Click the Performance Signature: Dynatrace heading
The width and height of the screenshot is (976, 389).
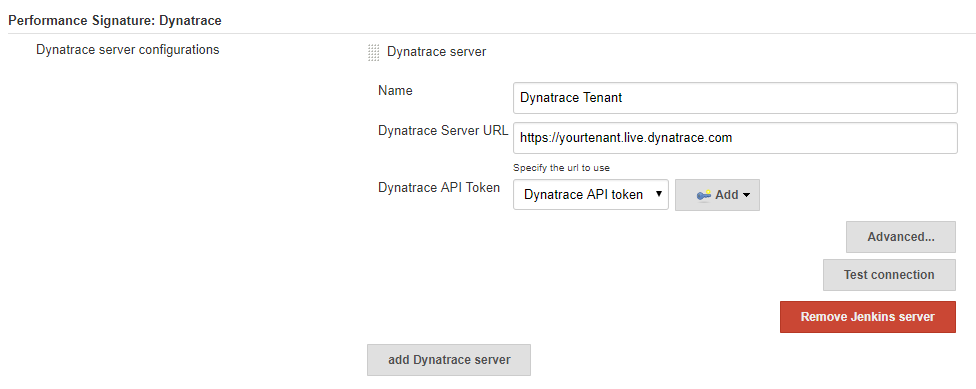coord(115,21)
